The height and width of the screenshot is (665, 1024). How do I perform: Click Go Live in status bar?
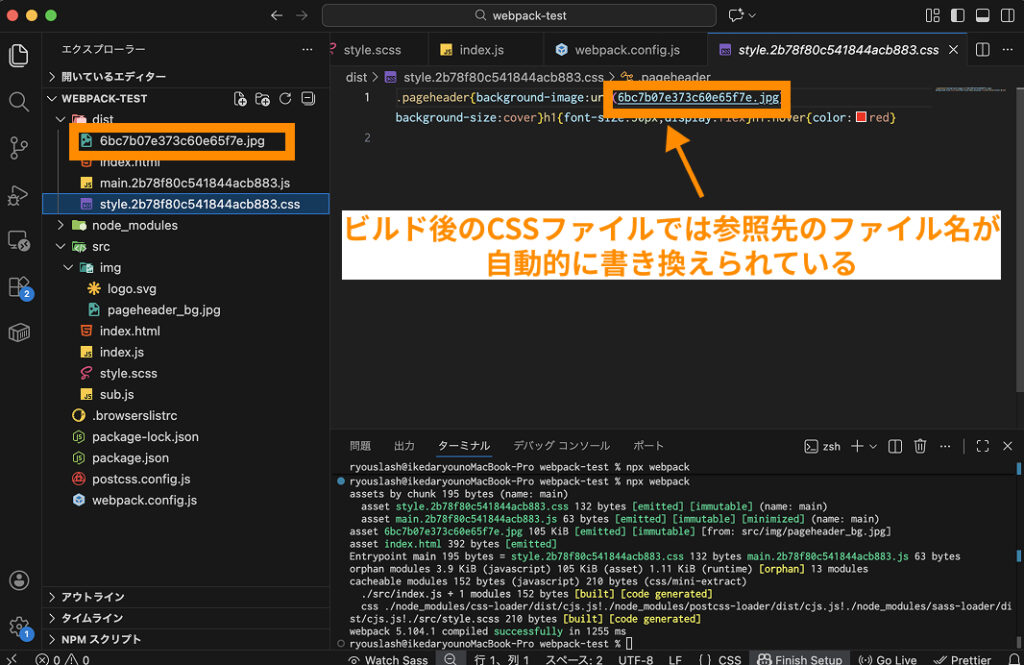[x=888, y=659]
